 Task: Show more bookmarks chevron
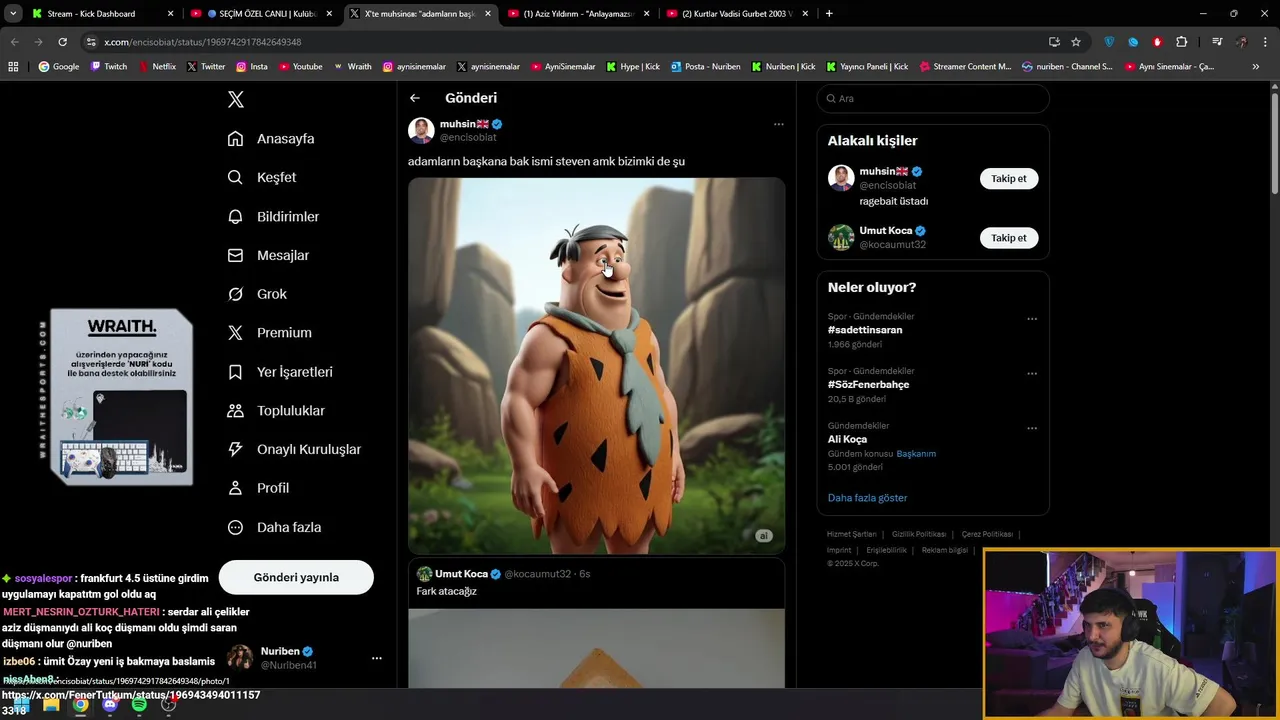[1256, 66]
